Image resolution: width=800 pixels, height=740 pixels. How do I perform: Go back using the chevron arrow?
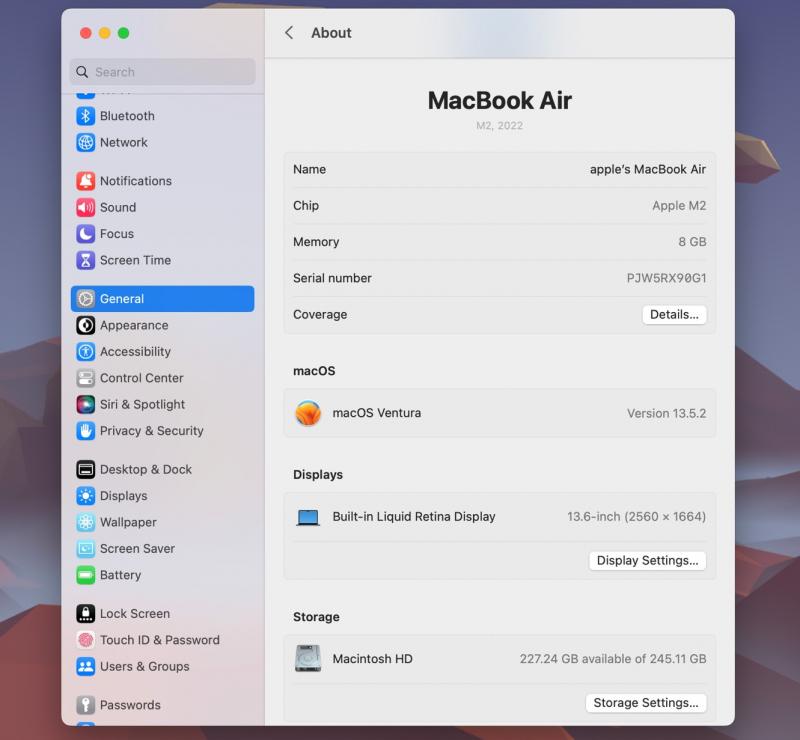[289, 33]
